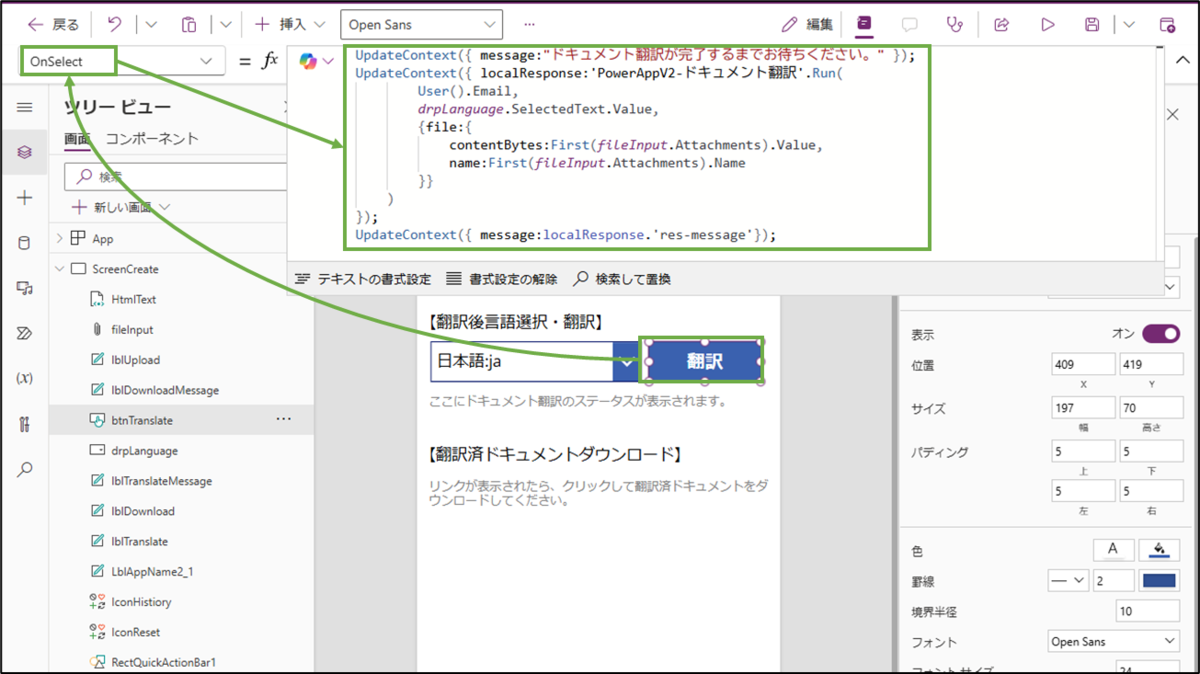
Task: Close the properties pane with X
Action: [1173, 115]
